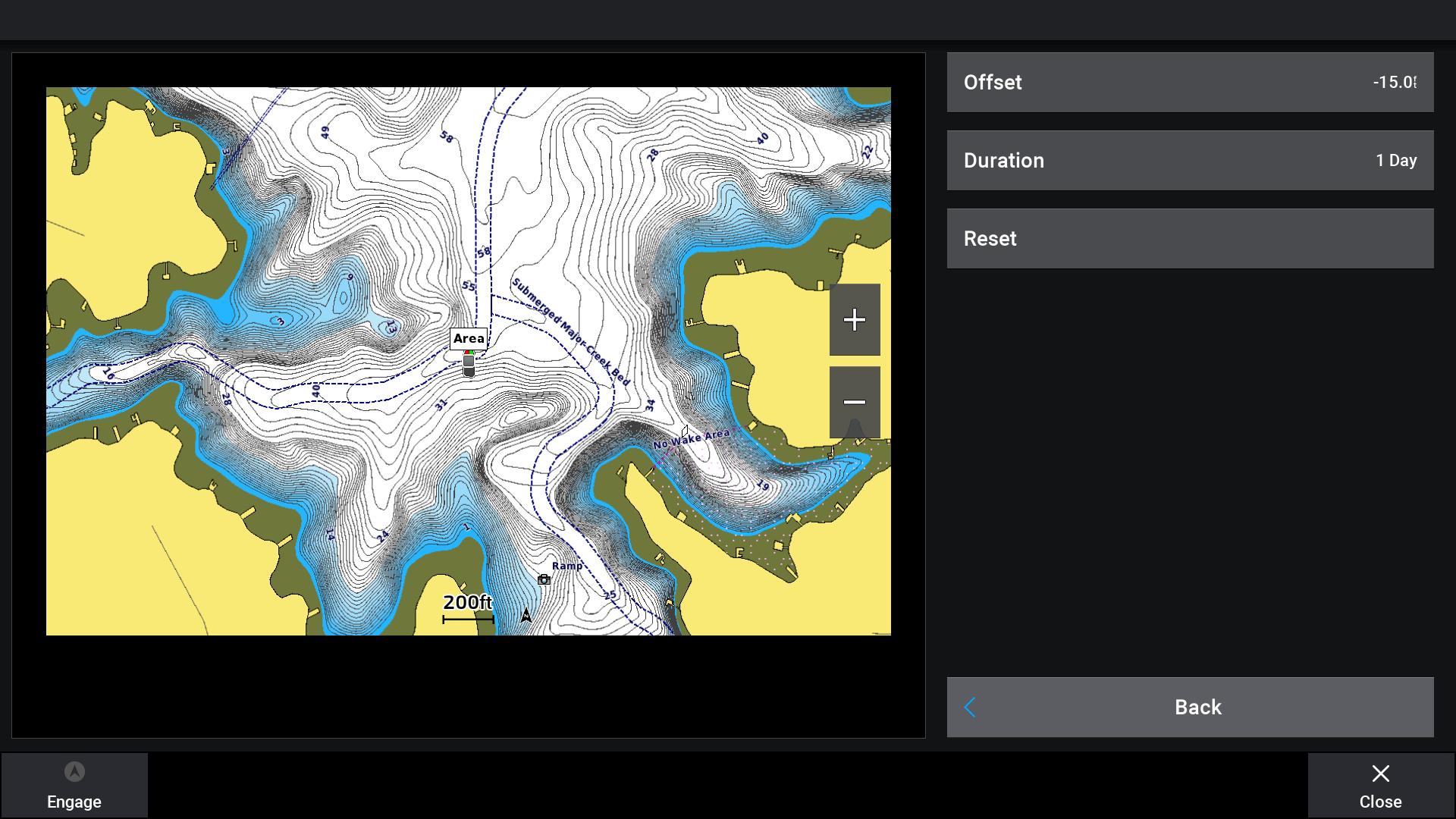Click the zoom in (+) button on map
This screenshot has height=819, width=1456.
click(854, 320)
